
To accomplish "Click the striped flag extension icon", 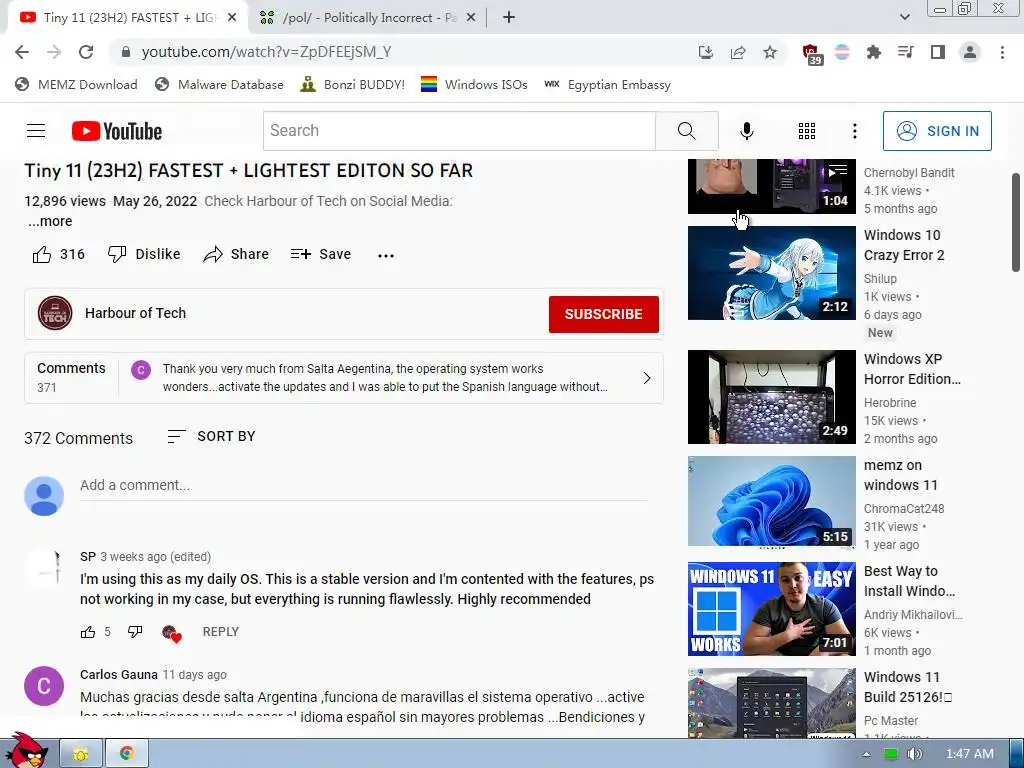I will 842,52.
